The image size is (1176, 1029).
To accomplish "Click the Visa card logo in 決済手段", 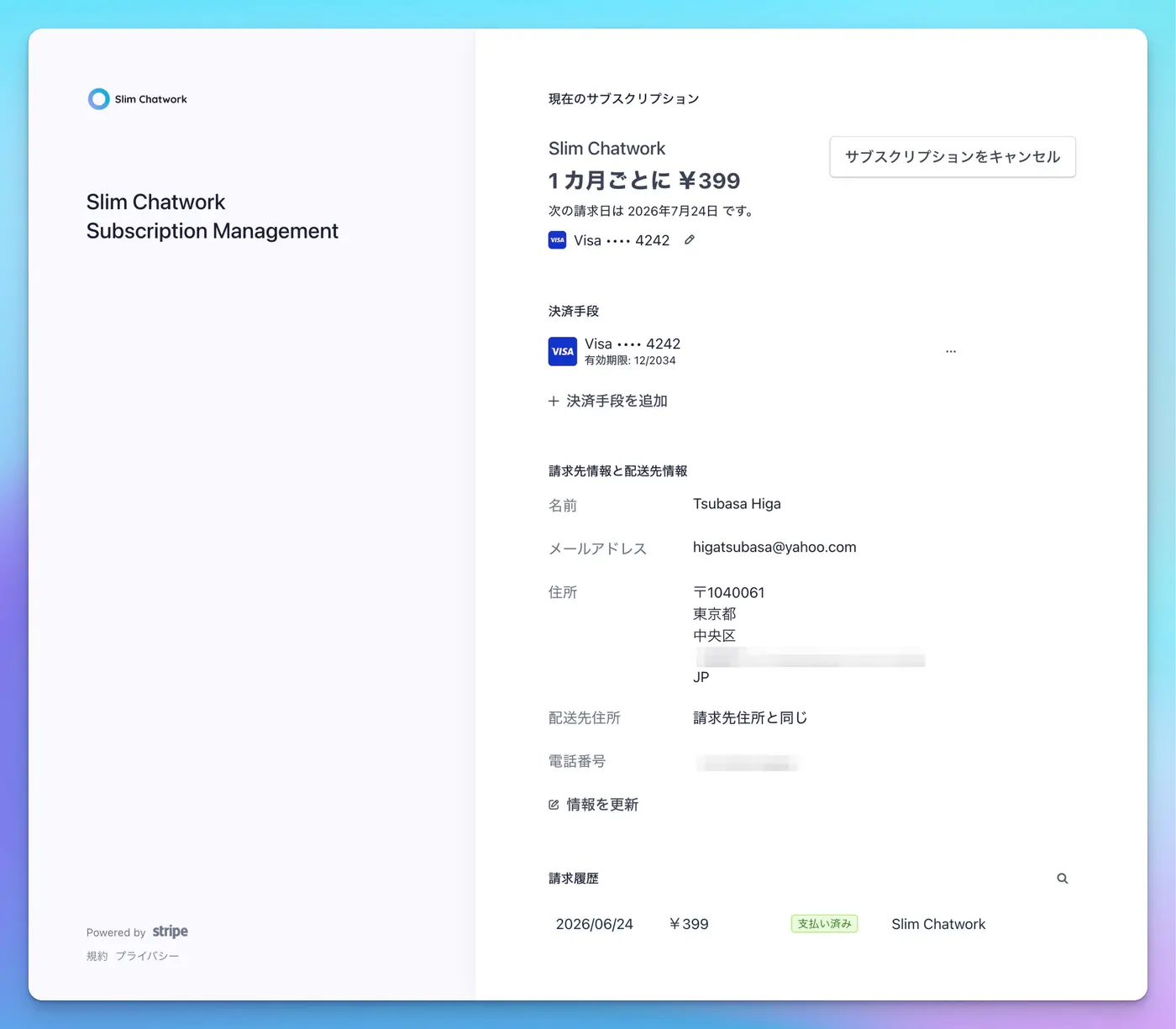I will click(x=563, y=351).
